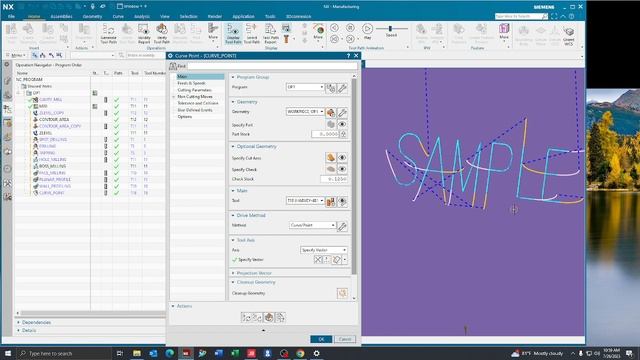The width and height of the screenshot is (640, 360).
Task: Open the Verify Tool Path ribbon icon
Action: [x=162, y=33]
